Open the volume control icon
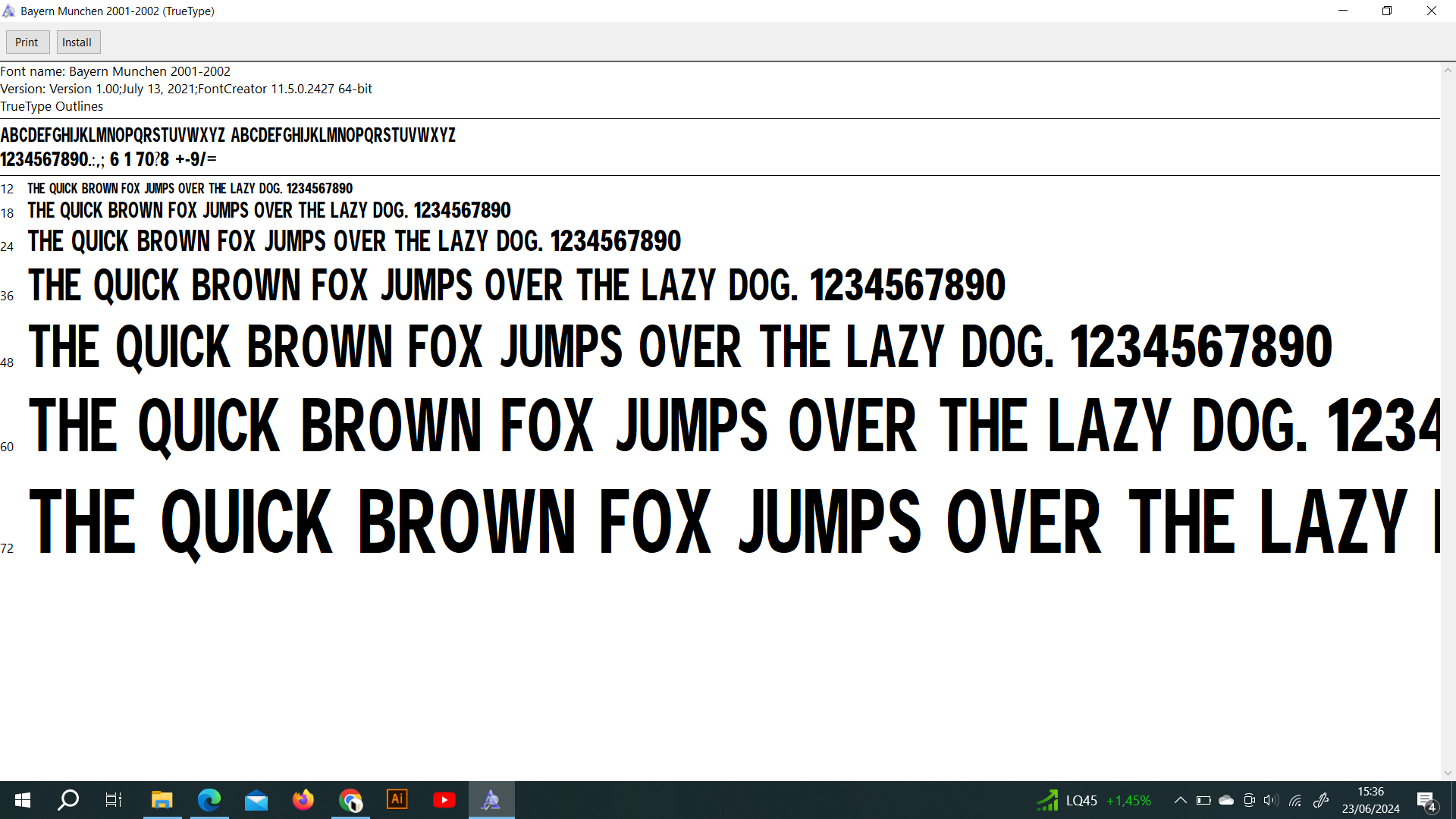The image size is (1456, 819). 1271,800
